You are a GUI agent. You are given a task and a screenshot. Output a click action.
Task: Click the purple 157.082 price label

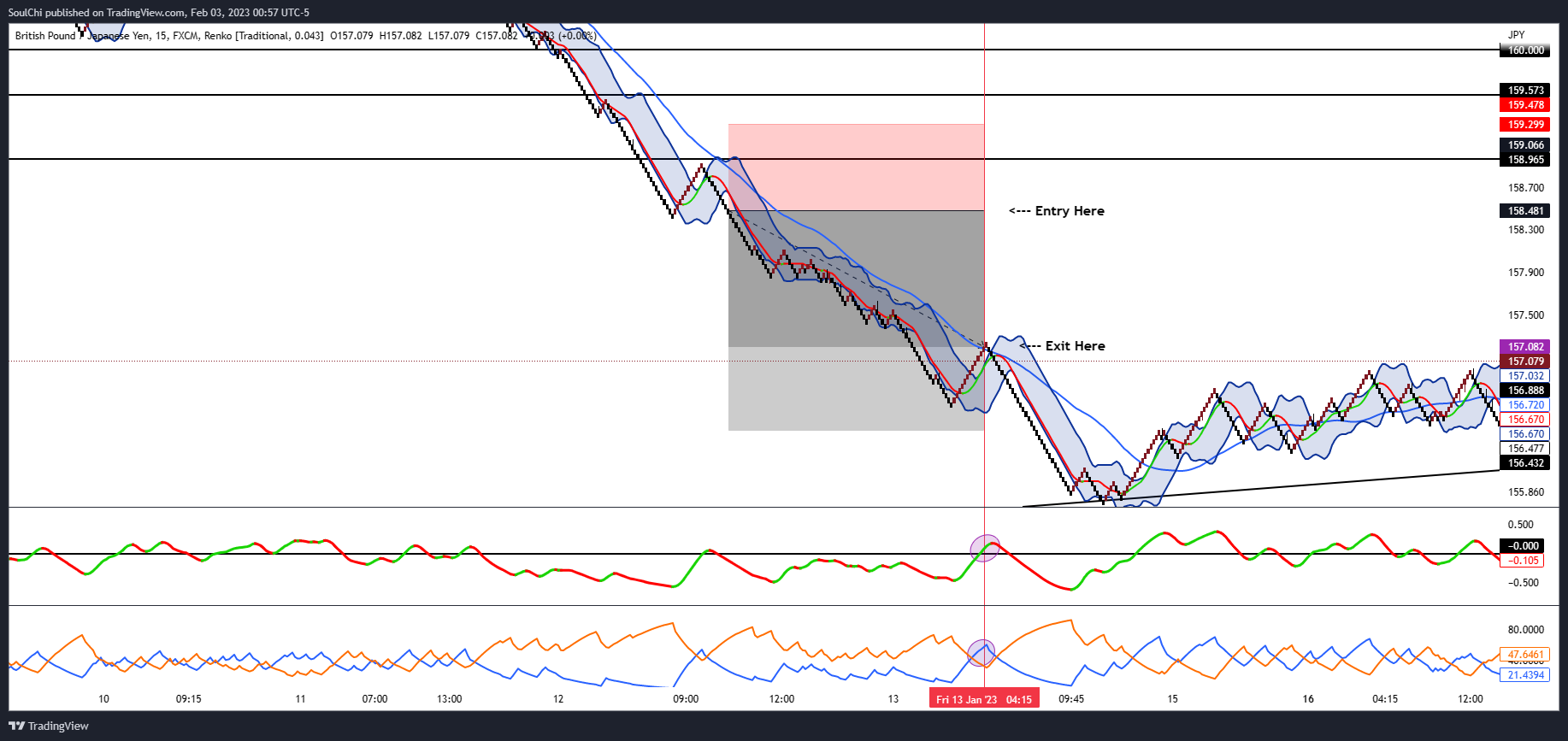coord(1525,347)
